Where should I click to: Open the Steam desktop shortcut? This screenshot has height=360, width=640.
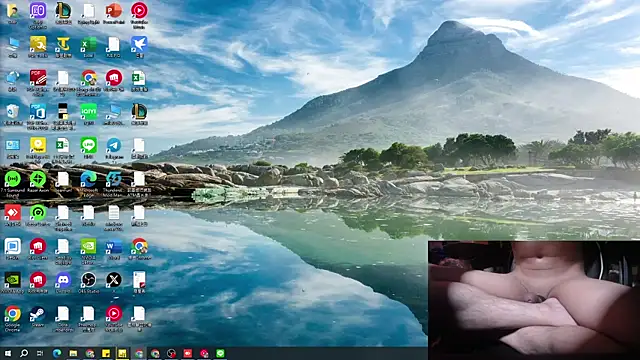pyautogui.click(x=38, y=317)
